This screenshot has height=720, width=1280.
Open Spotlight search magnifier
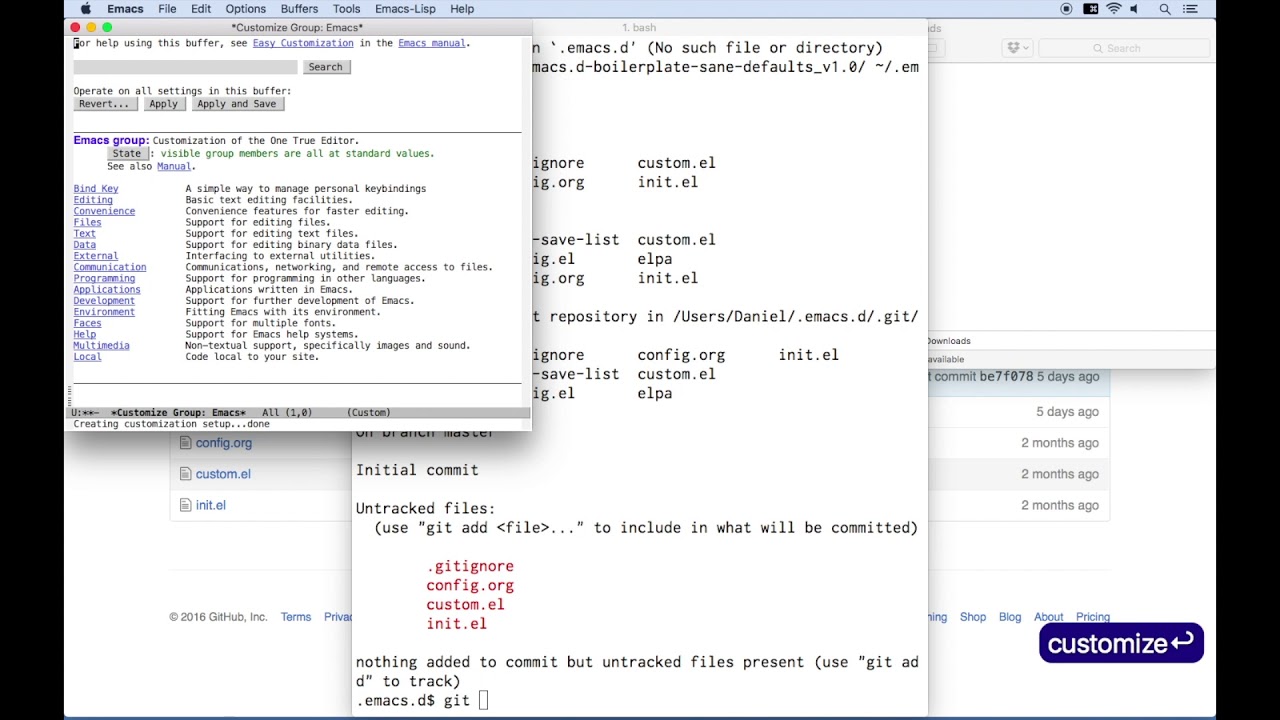pyautogui.click(x=1165, y=9)
